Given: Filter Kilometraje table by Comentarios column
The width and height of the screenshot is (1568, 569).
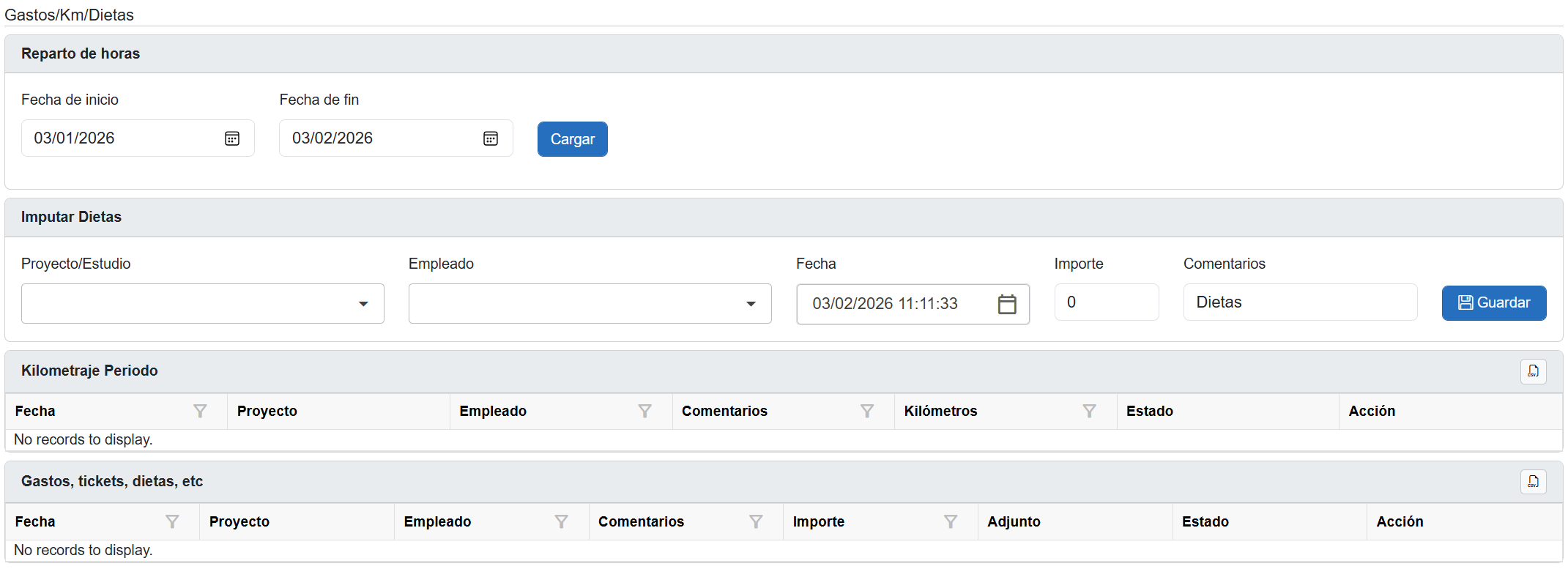Looking at the screenshot, I should (x=867, y=412).
